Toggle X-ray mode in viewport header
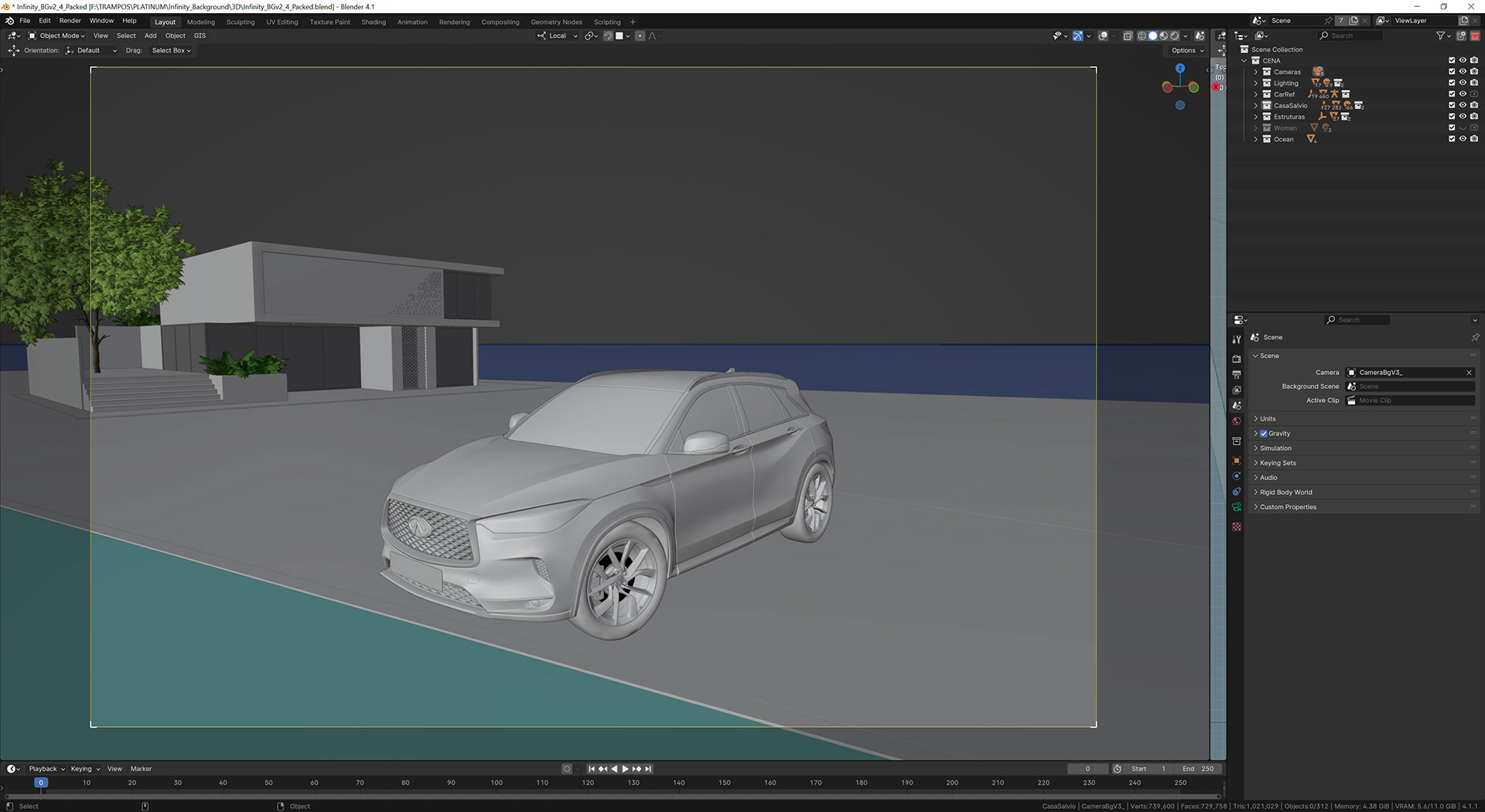 click(1128, 36)
